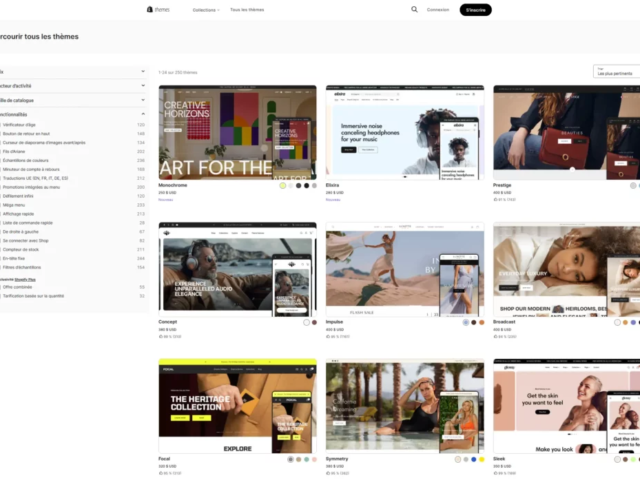
Task: Open the Sleek theme preview thumbnail
Action: pyautogui.click(x=567, y=406)
